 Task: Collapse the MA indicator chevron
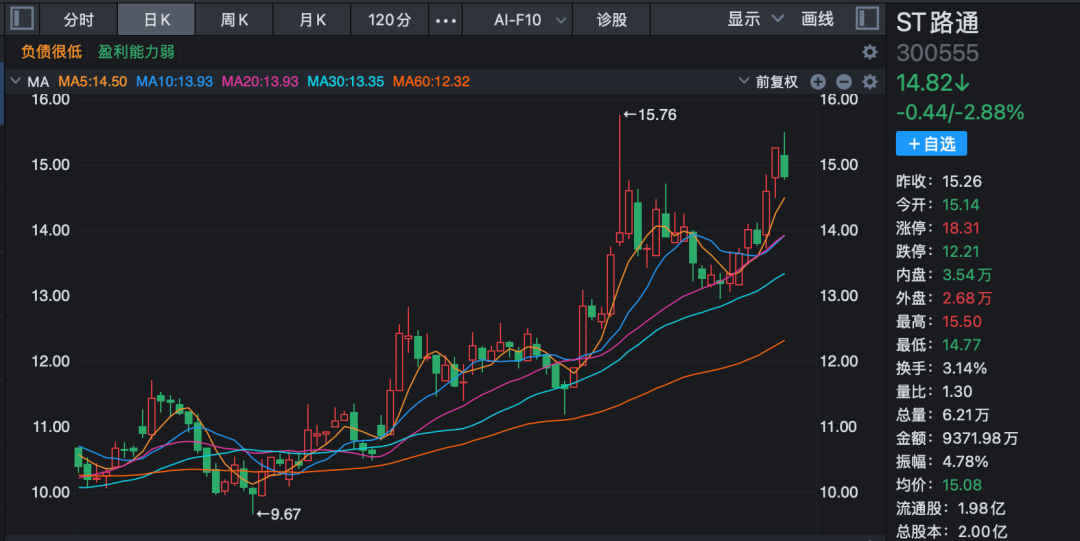(15, 82)
